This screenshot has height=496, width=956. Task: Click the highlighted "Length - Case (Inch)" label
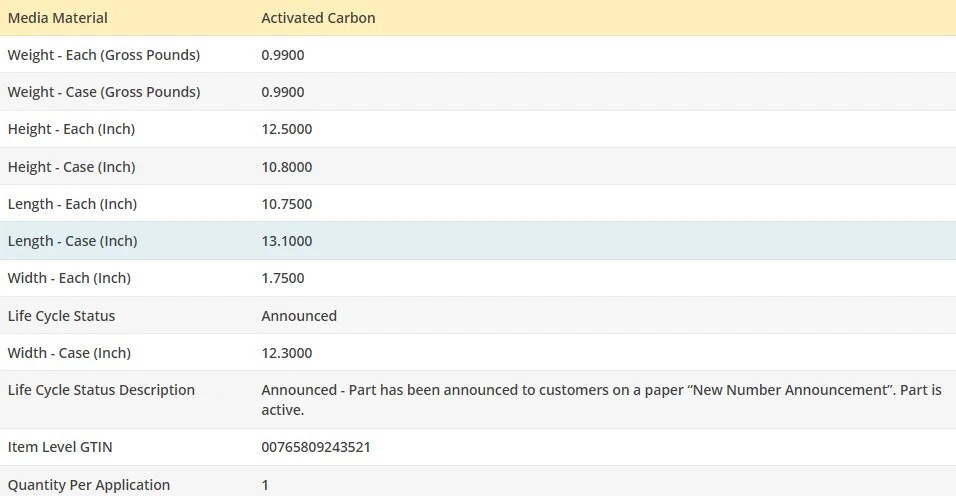coord(72,241)
